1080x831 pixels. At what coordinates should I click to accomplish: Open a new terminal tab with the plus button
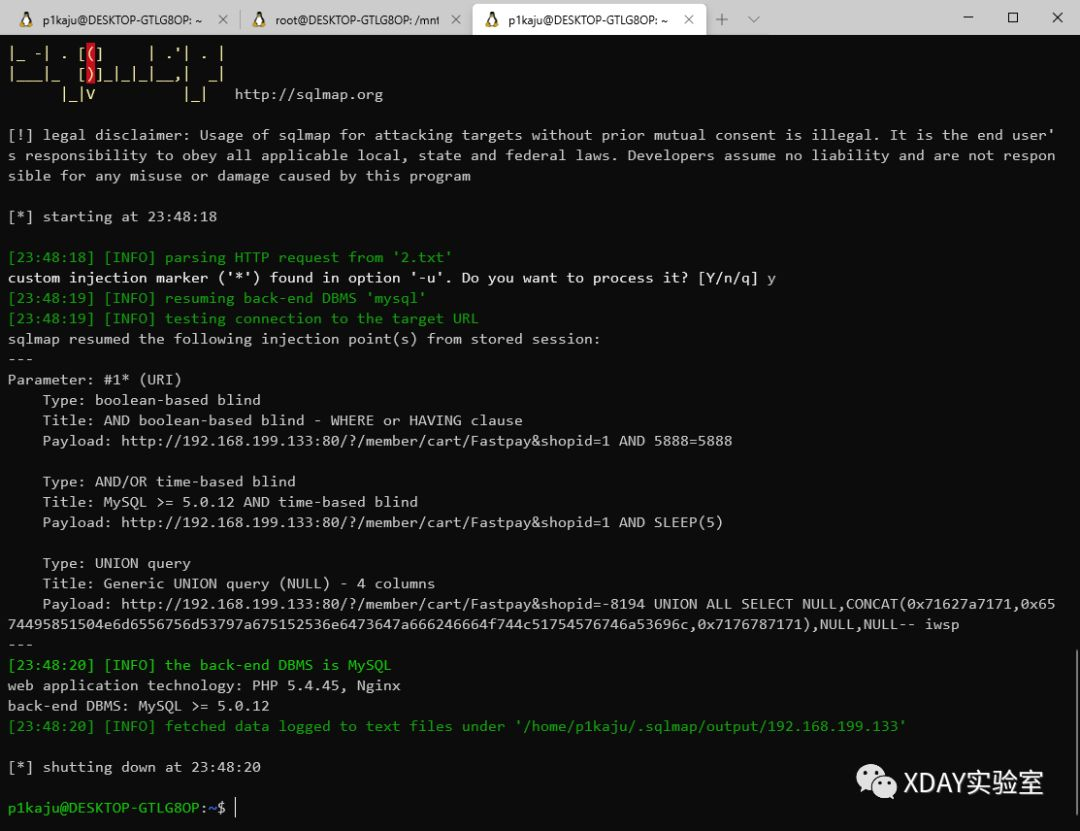722,19
